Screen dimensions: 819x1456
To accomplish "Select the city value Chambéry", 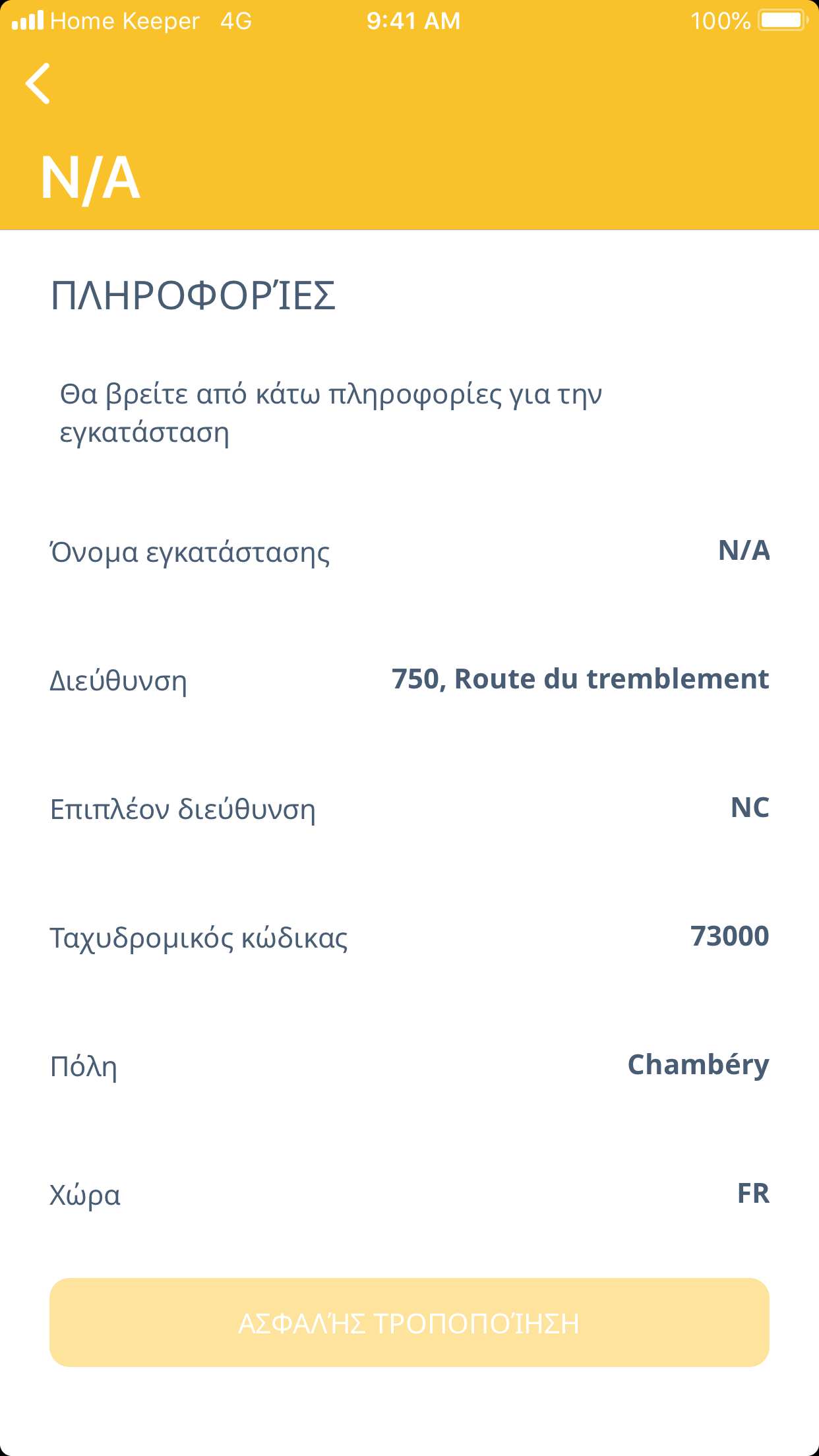I will coord(698,1065).
